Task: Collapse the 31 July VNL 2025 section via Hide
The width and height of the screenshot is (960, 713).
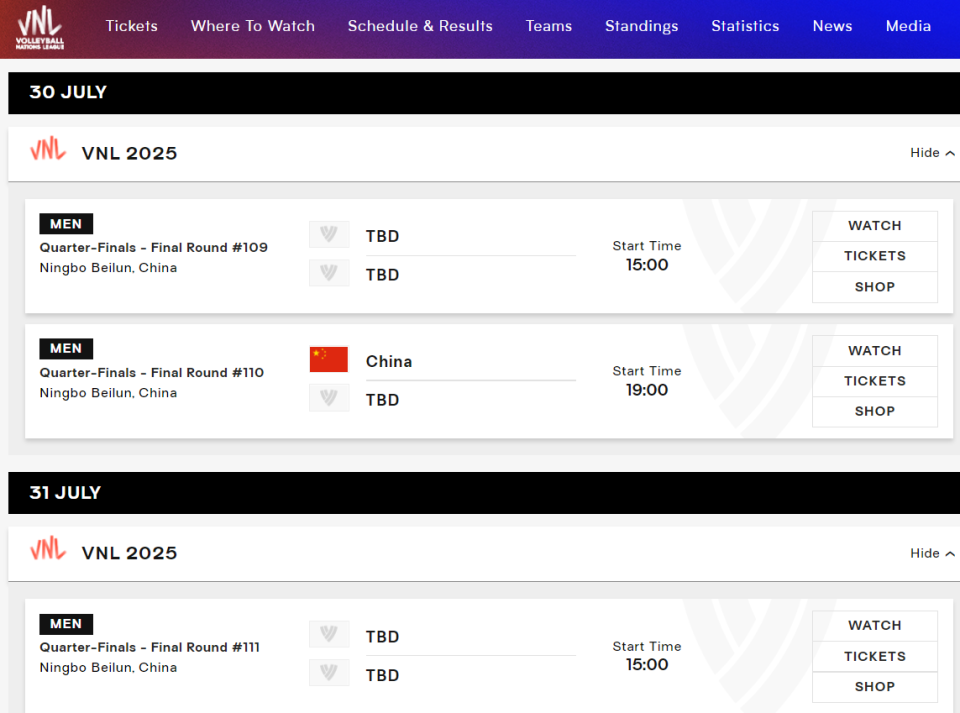Action: point(925,553)
